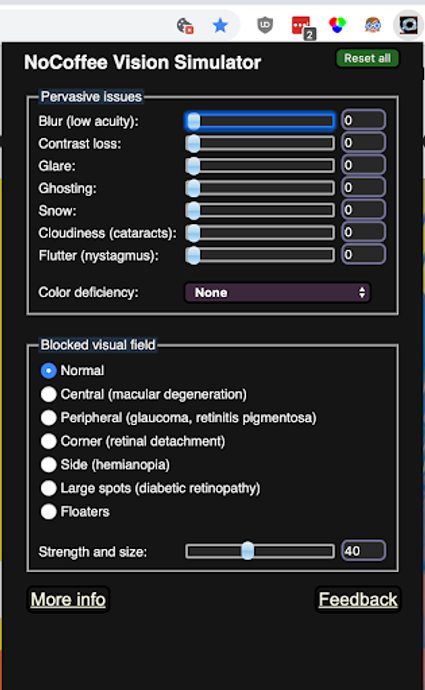The image size is (425, 690).
Task: Click the Blur (low acuity) slider track
Action: click(260, 121)
